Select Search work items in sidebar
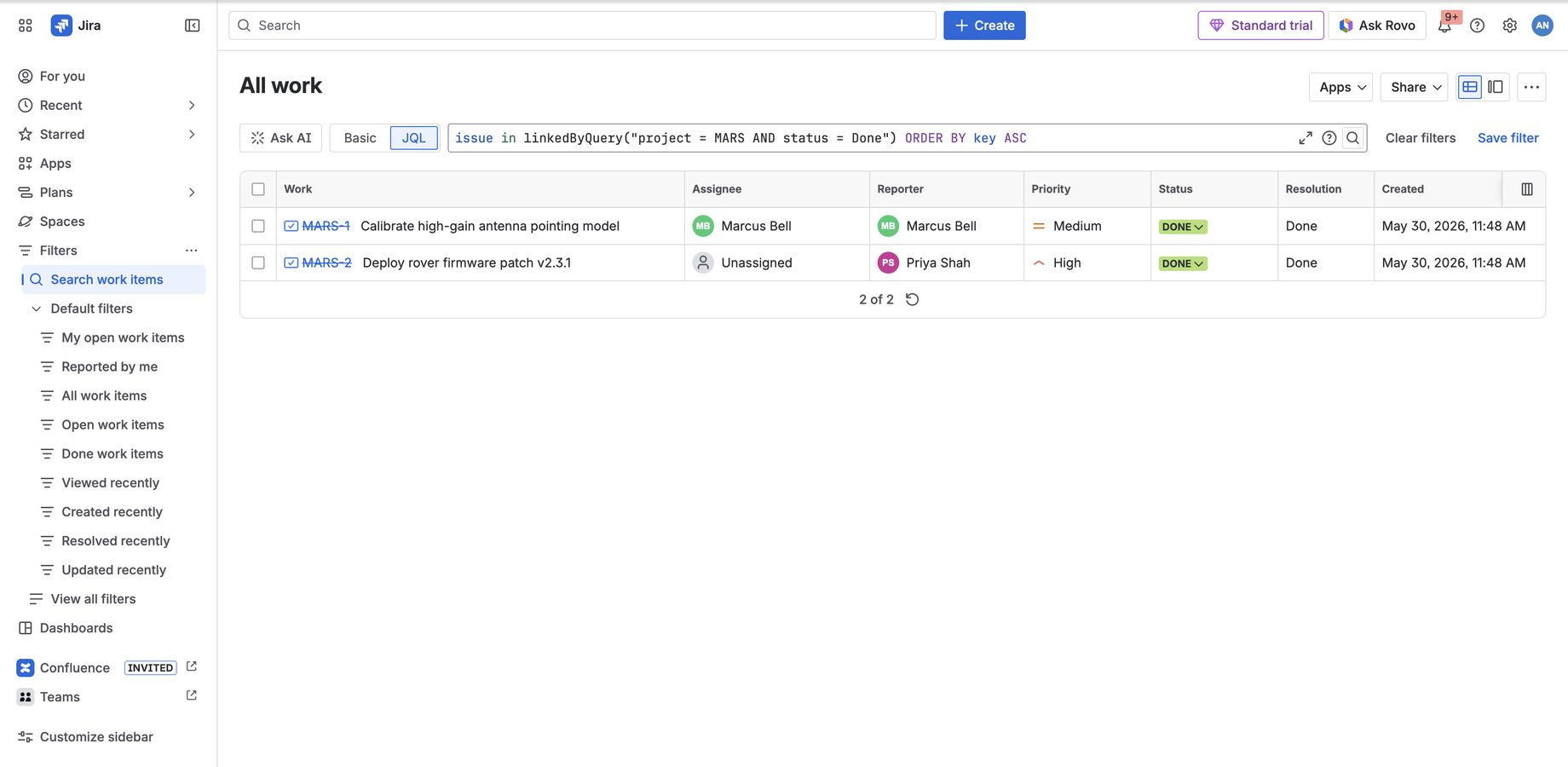Image resolution: width=1568 pixels, height=767 pixels. pyautogui.click(x=114, y=280)
